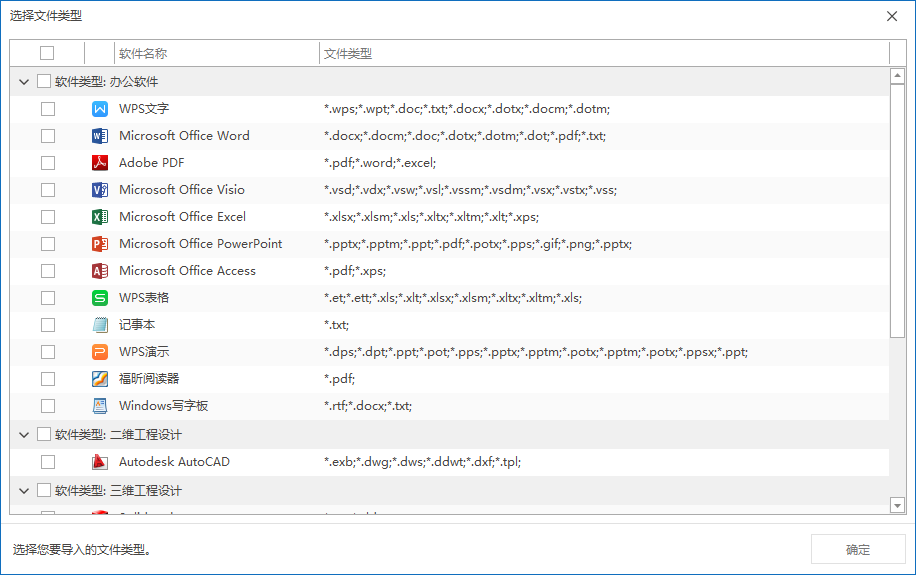Click the vertical scrollbar thumb
The height and width of the screenshot is (575, 916).
[897, 210]
